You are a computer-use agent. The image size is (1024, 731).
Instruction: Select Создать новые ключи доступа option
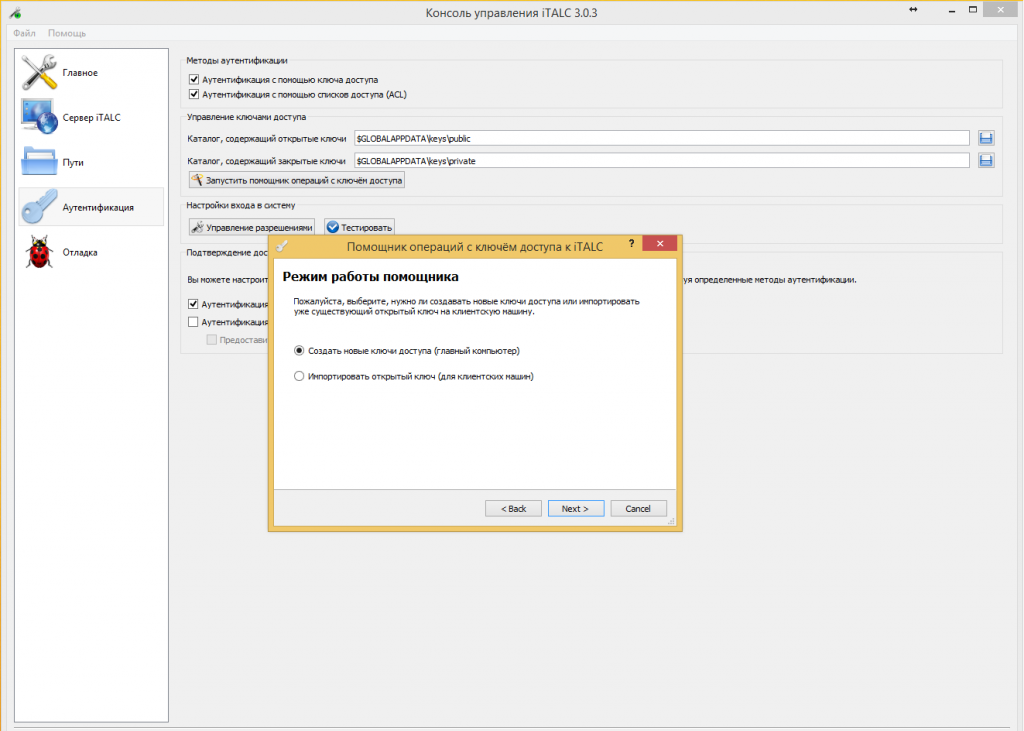click(407, 351)
